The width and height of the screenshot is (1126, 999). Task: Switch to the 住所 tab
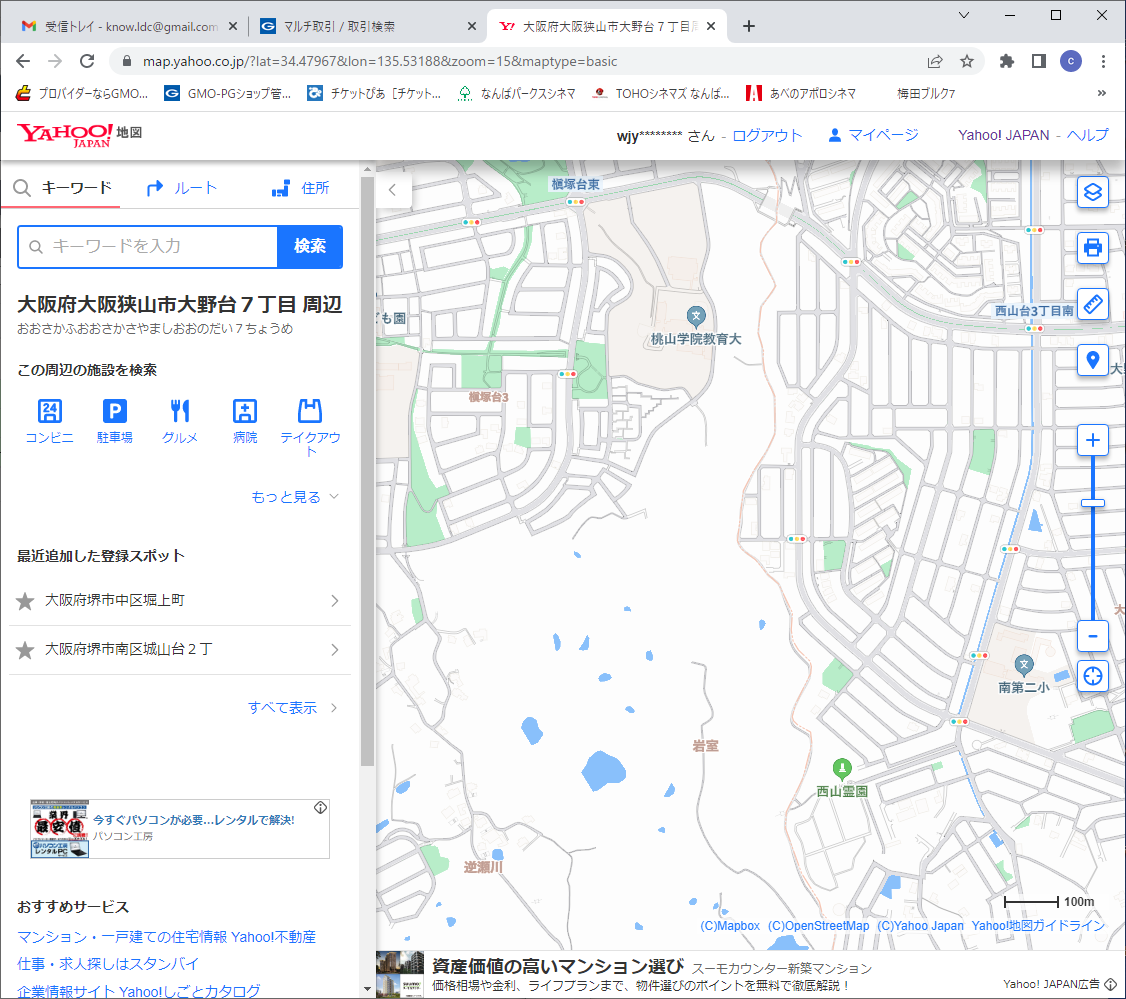point(300,188)
